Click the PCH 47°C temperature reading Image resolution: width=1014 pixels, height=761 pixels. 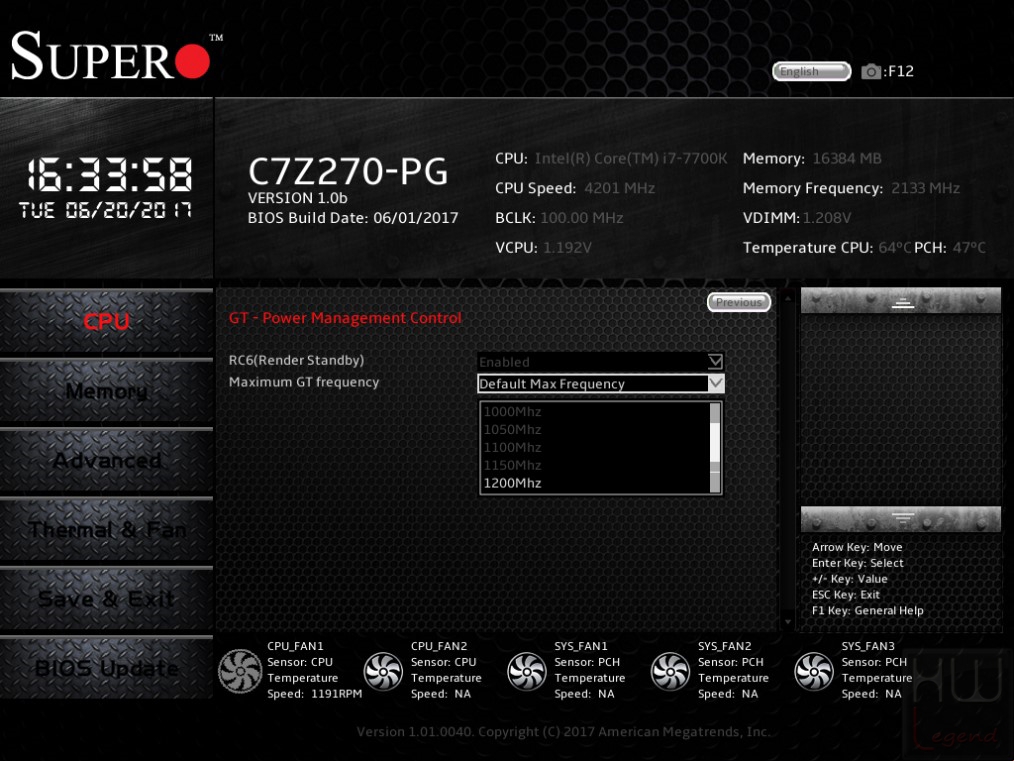coord(969,248)
